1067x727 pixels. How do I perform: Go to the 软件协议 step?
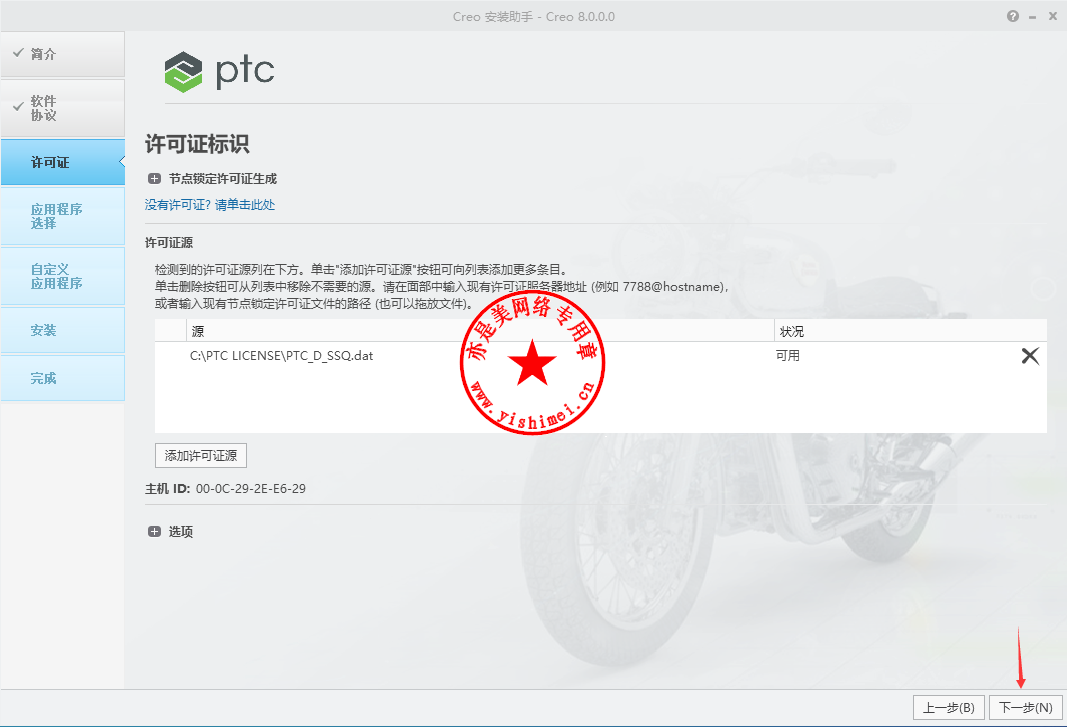(x=63, y=108)
